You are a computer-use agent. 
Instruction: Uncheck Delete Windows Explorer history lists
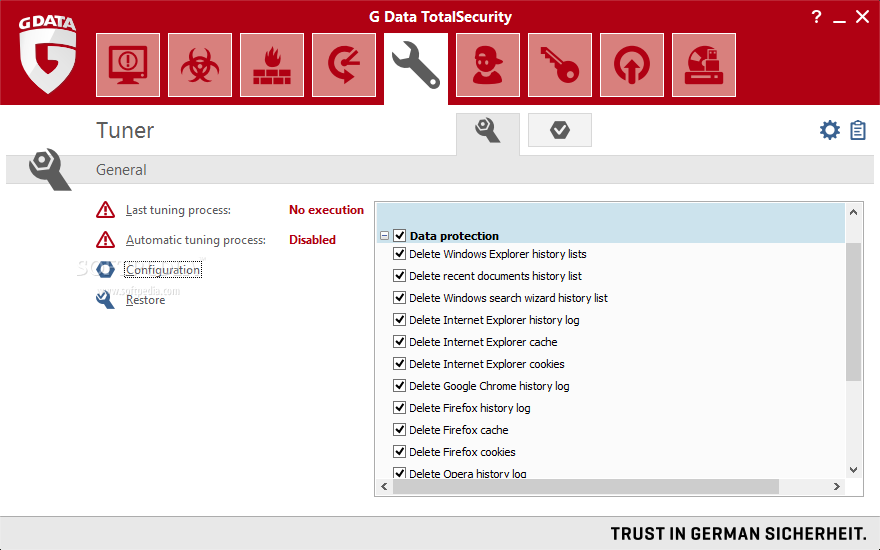click(400, 254)
